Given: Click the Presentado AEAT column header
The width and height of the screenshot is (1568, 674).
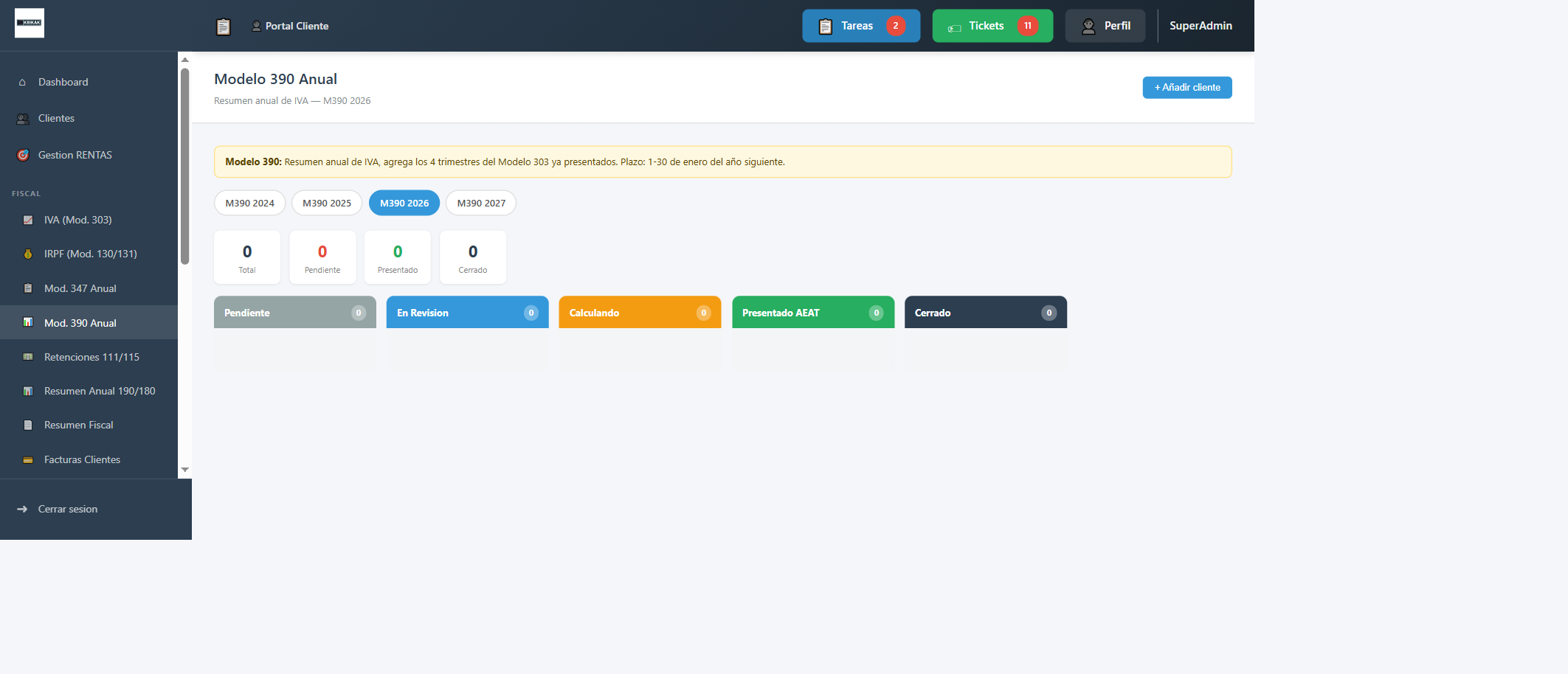Looking at the screenshot, I should 813,313.
